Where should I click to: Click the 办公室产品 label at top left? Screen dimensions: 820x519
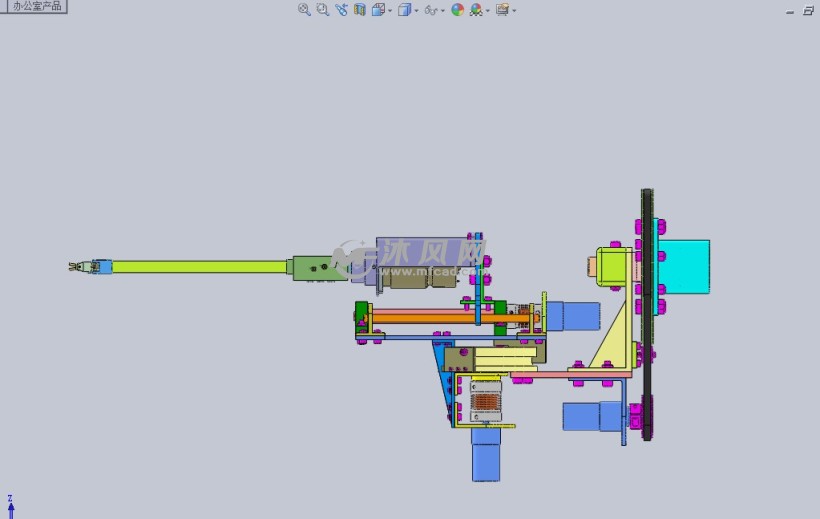(36, 6)
